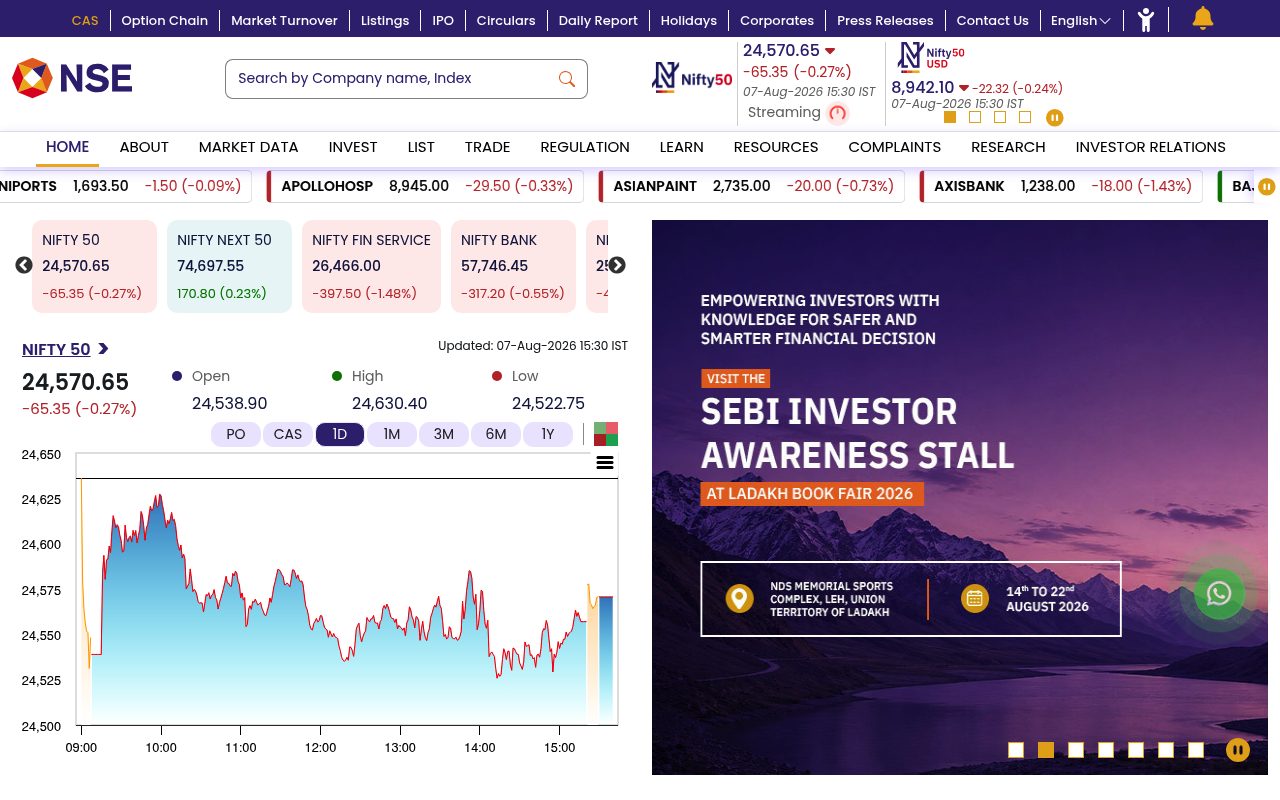The image size is (1280, 800).
Task: Open the Holidays link
Action: (x=689, y=20)
